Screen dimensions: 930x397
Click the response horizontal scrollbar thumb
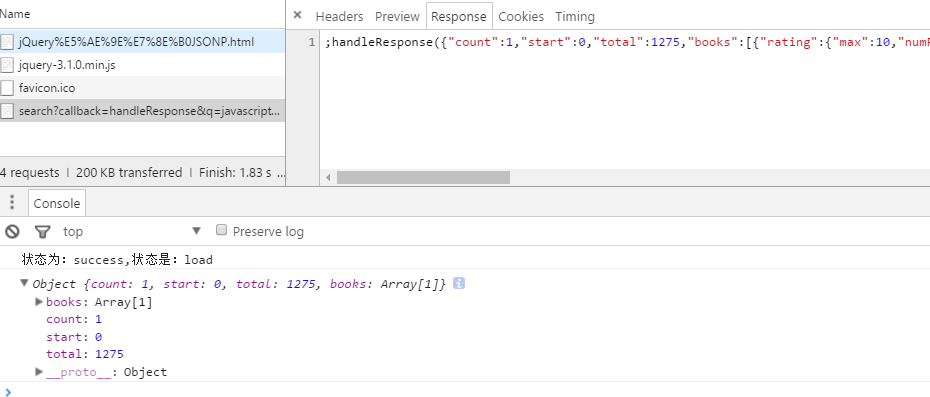click(423, 177)
